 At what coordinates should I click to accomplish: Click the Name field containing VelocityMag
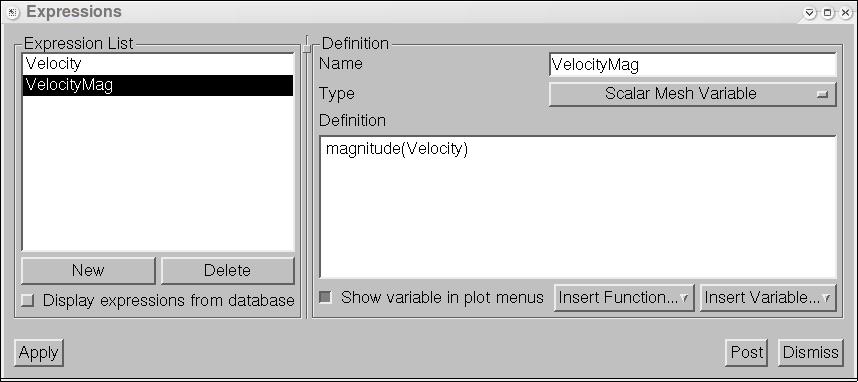pyautogui.click(x=692, y=65)
